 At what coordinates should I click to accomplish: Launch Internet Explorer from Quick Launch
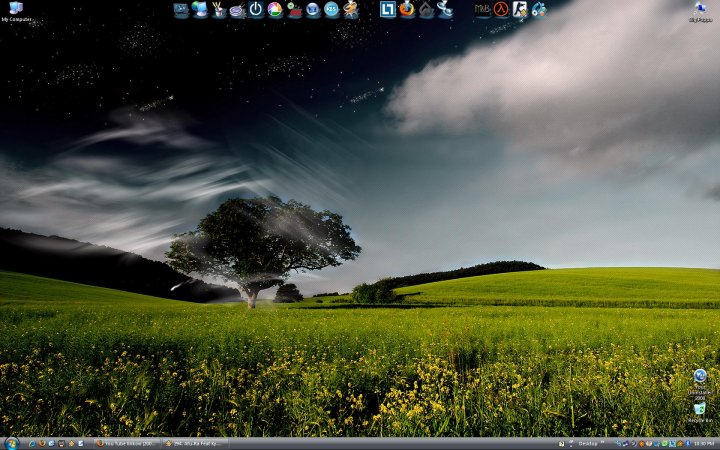32,444
